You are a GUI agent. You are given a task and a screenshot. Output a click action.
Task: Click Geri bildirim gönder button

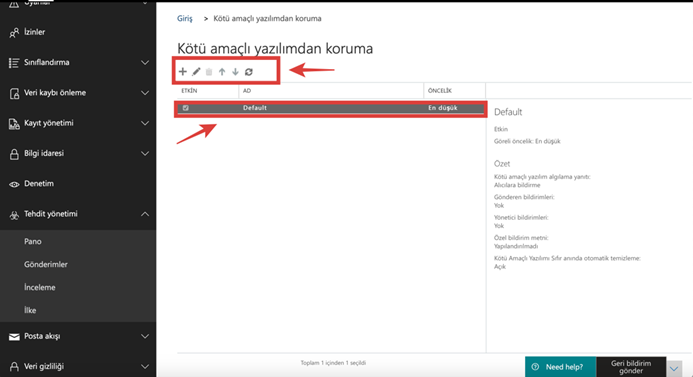[631, 367]
